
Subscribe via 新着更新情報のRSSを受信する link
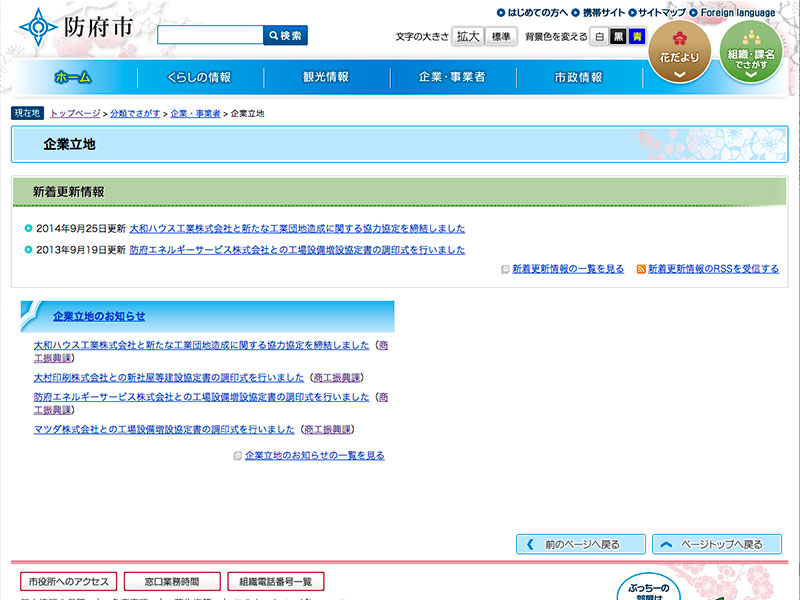click(x=713, y=269)
